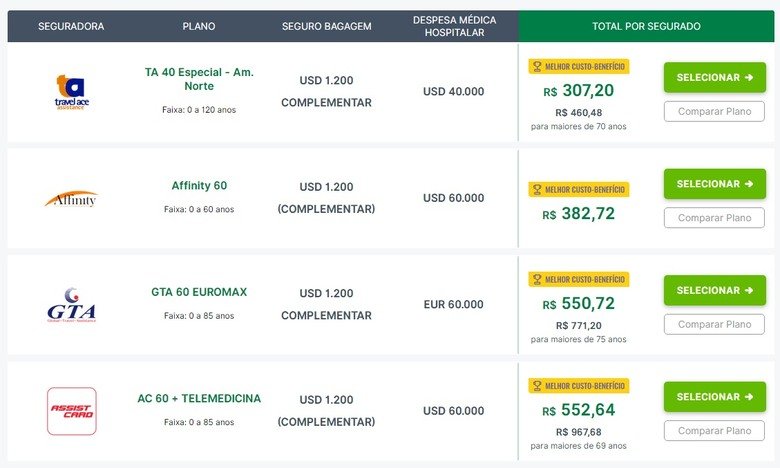Open the TA 40 Especial - Am. Norte plan link
Viewport: 780px width, 468px height.
pos(199,79)
